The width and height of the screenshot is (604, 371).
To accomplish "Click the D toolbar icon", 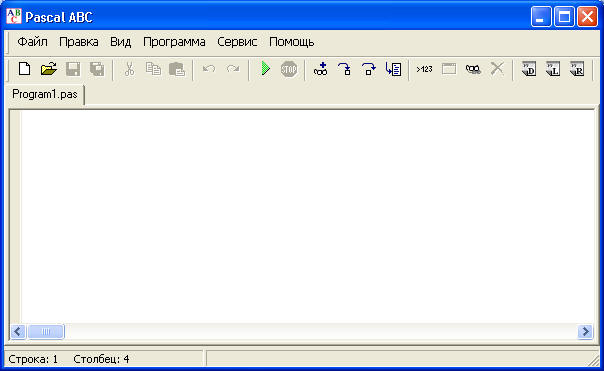I will coord(529,69).
